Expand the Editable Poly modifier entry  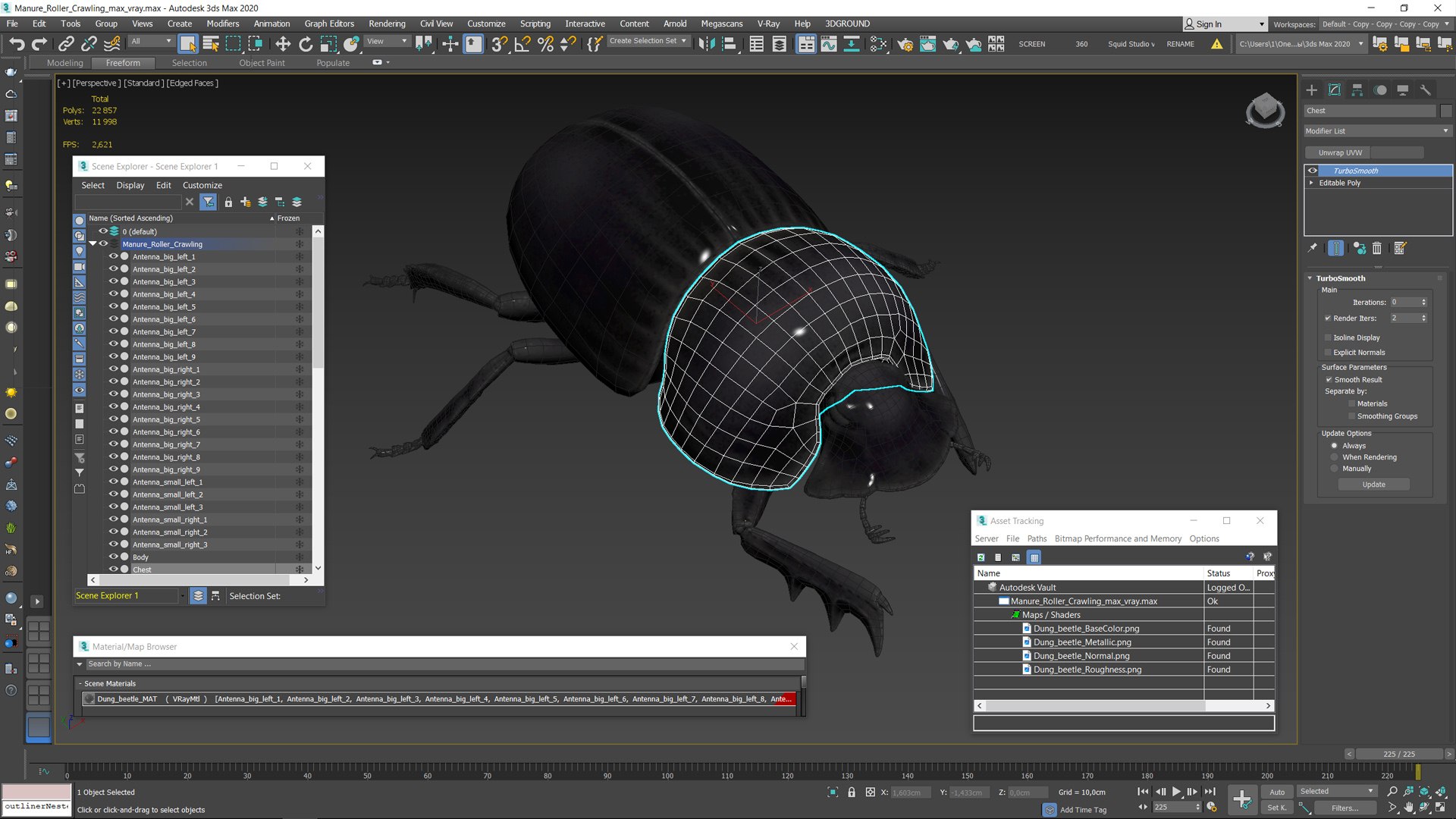click(1311, 183)
